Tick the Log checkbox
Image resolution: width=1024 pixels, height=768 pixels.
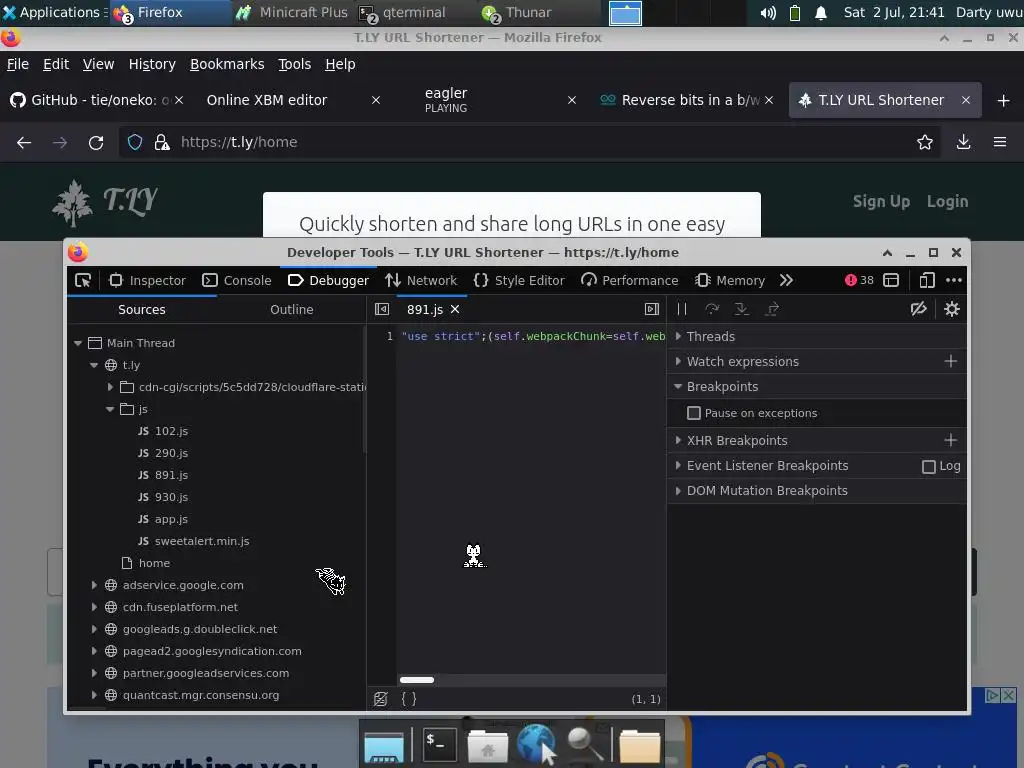[929, 466]
